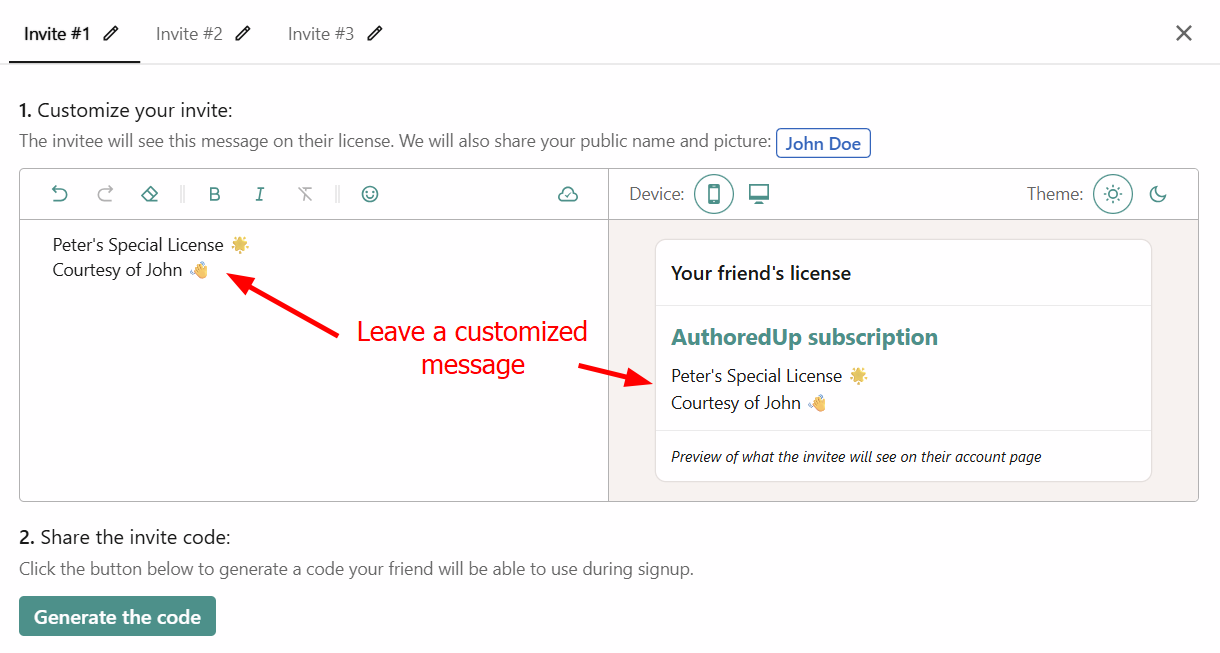Image resolution: width=1220 pixels, height=653 pixels.
Task: Click the 'Share the invite code' heading
Action: click(125, 538)
